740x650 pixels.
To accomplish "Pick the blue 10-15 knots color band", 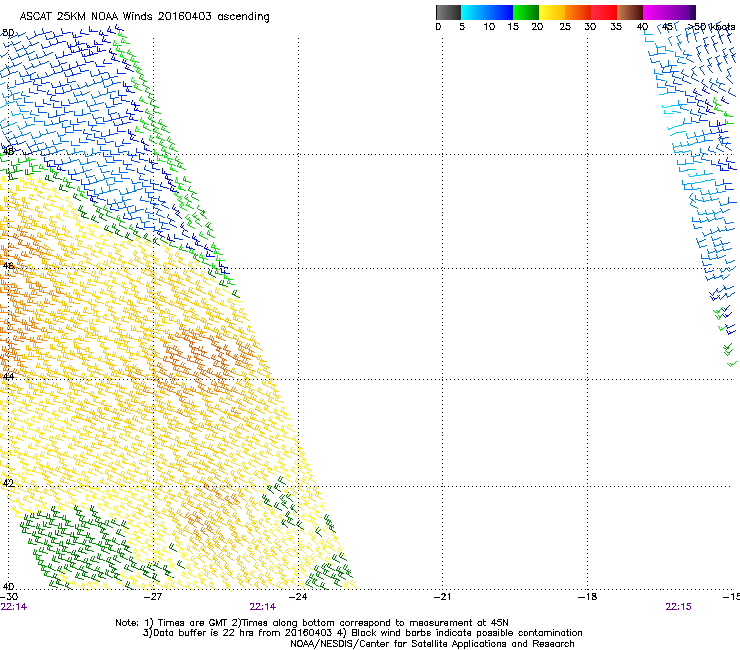I will click(499, 12).
